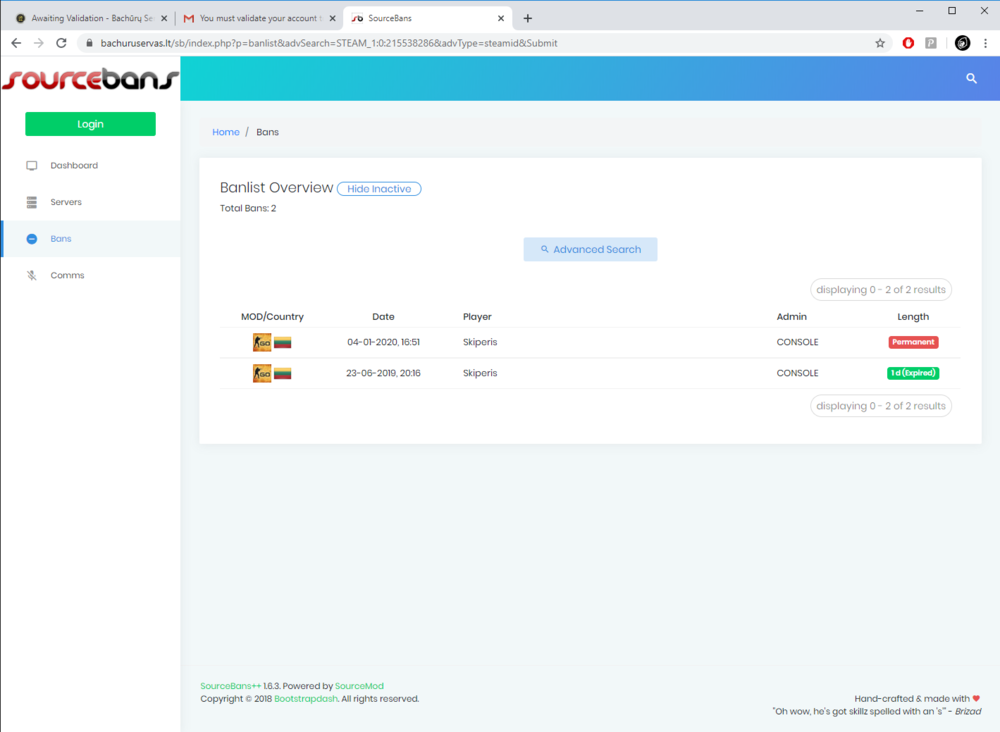Click the Lithuanian flag in the second ban row

(282, 373)
